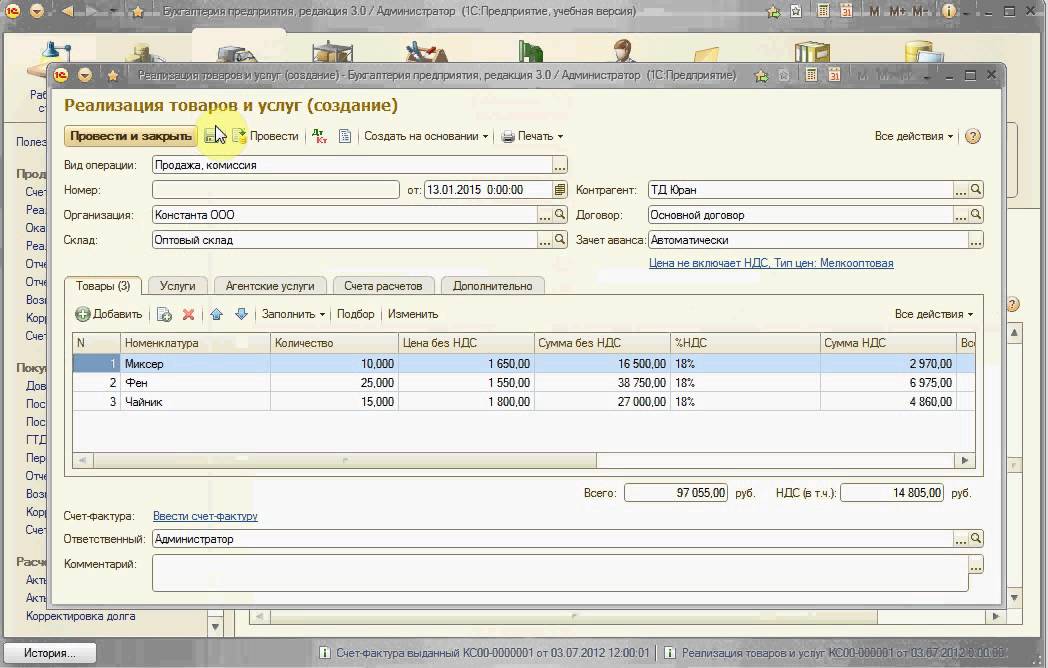Delete selected row with red X
Image resolution: width=1048 pixels, height=668 pixels.
pos(188,314)
